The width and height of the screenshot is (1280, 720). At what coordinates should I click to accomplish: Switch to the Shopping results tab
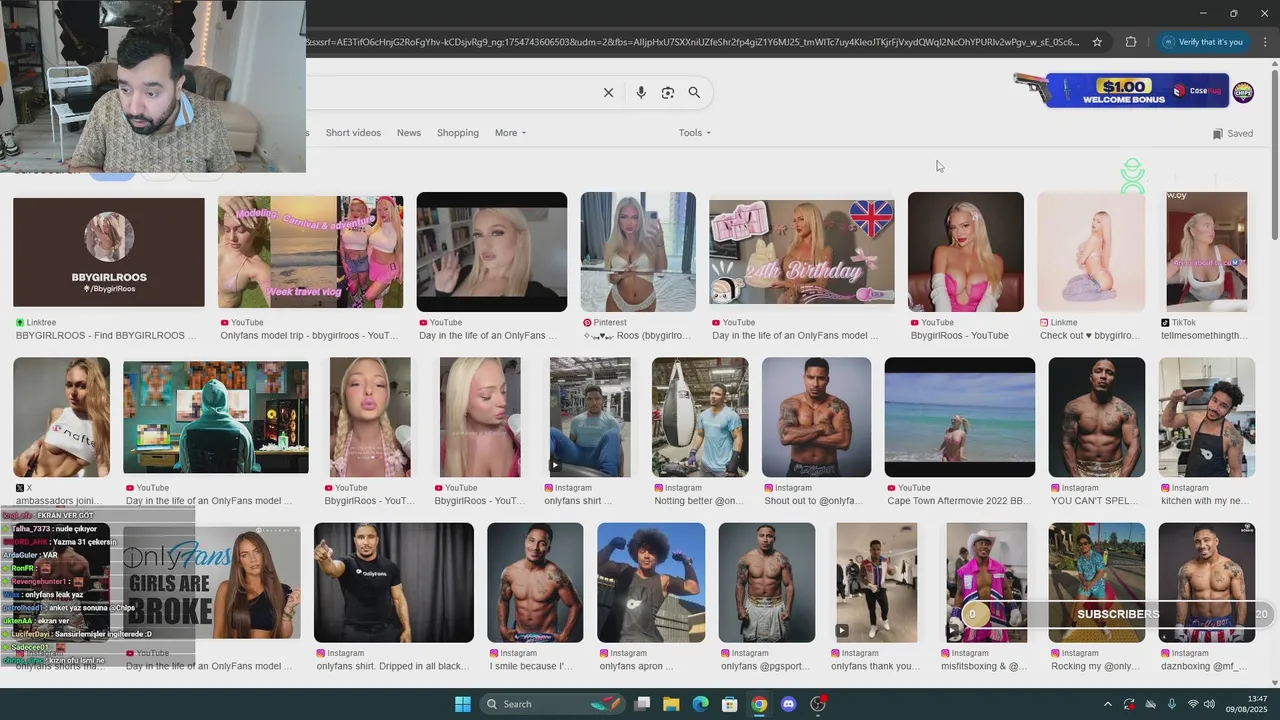[x=458, y=133]
